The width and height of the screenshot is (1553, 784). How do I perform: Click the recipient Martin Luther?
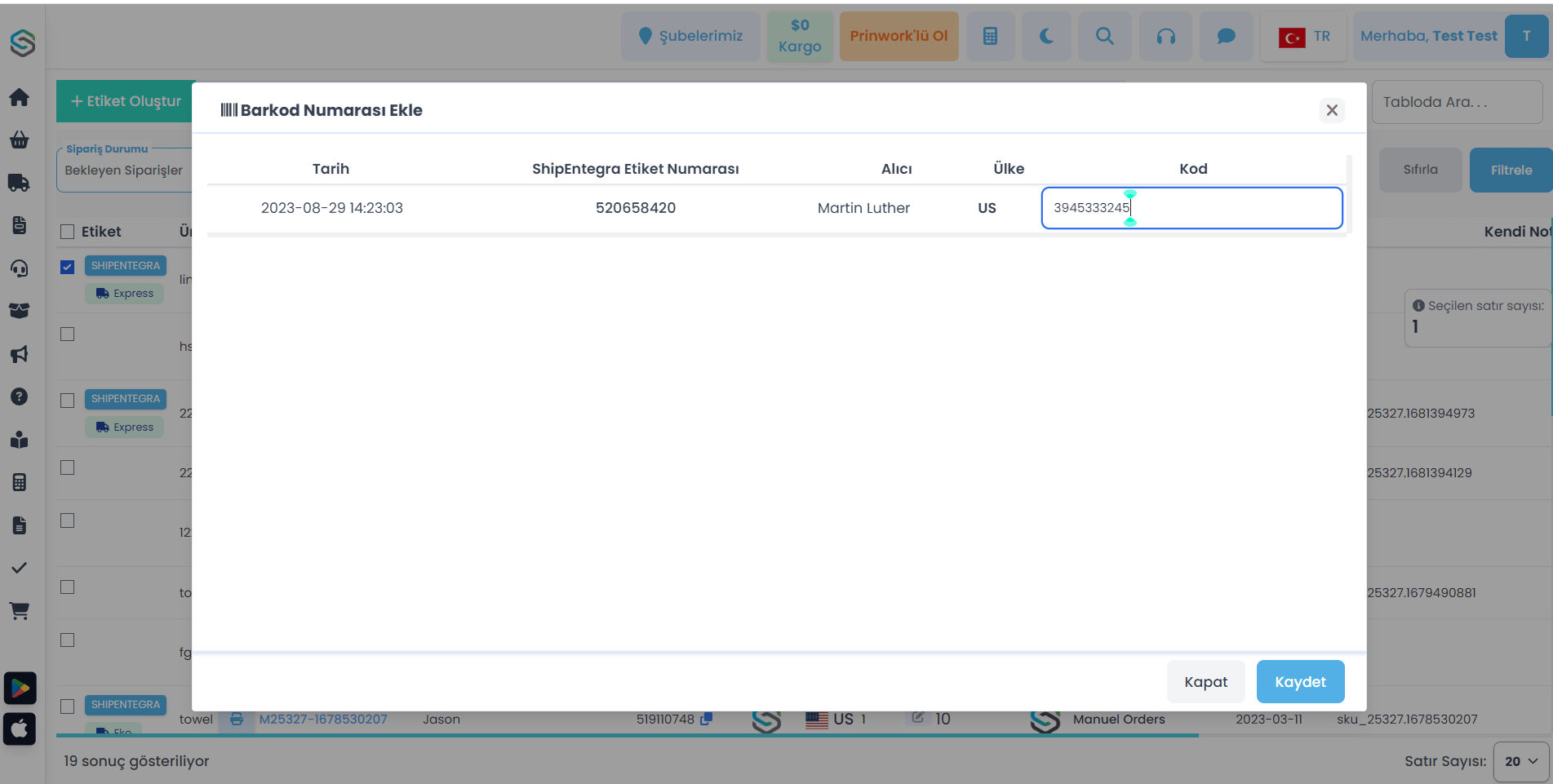tap(863, 208)
